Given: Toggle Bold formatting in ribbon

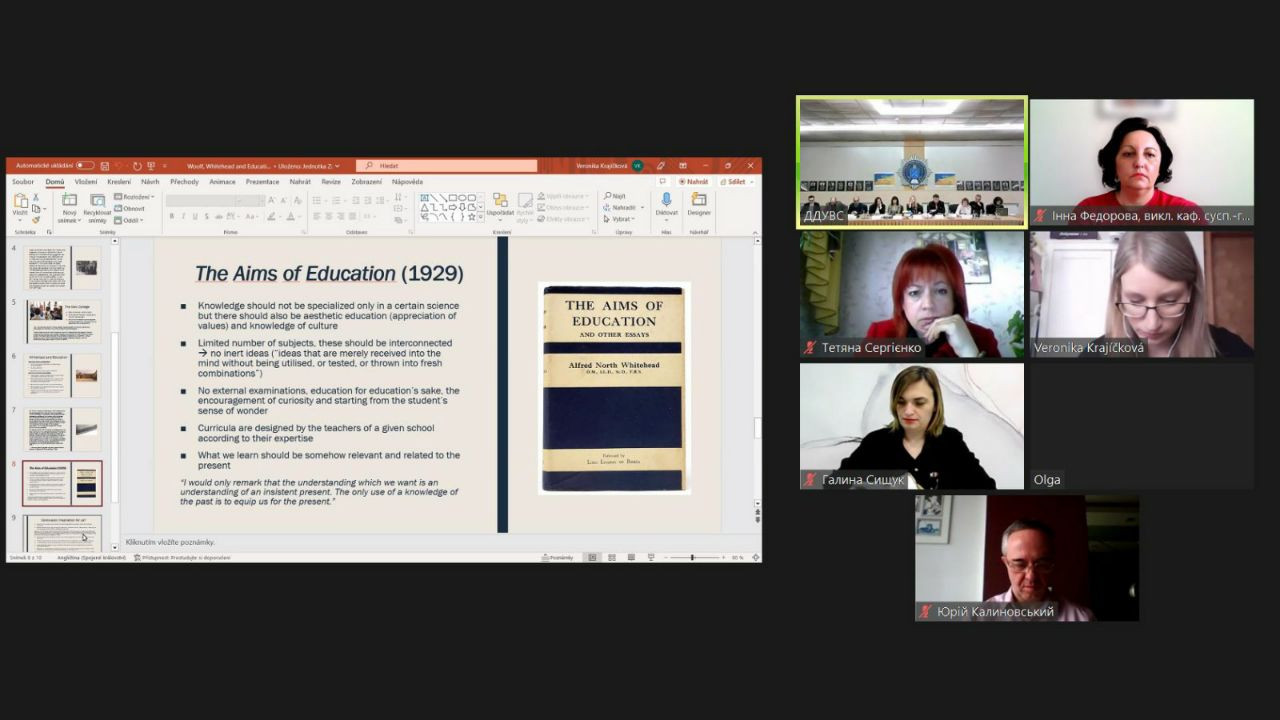Looking at the screenshot, I should pos(172,216).
